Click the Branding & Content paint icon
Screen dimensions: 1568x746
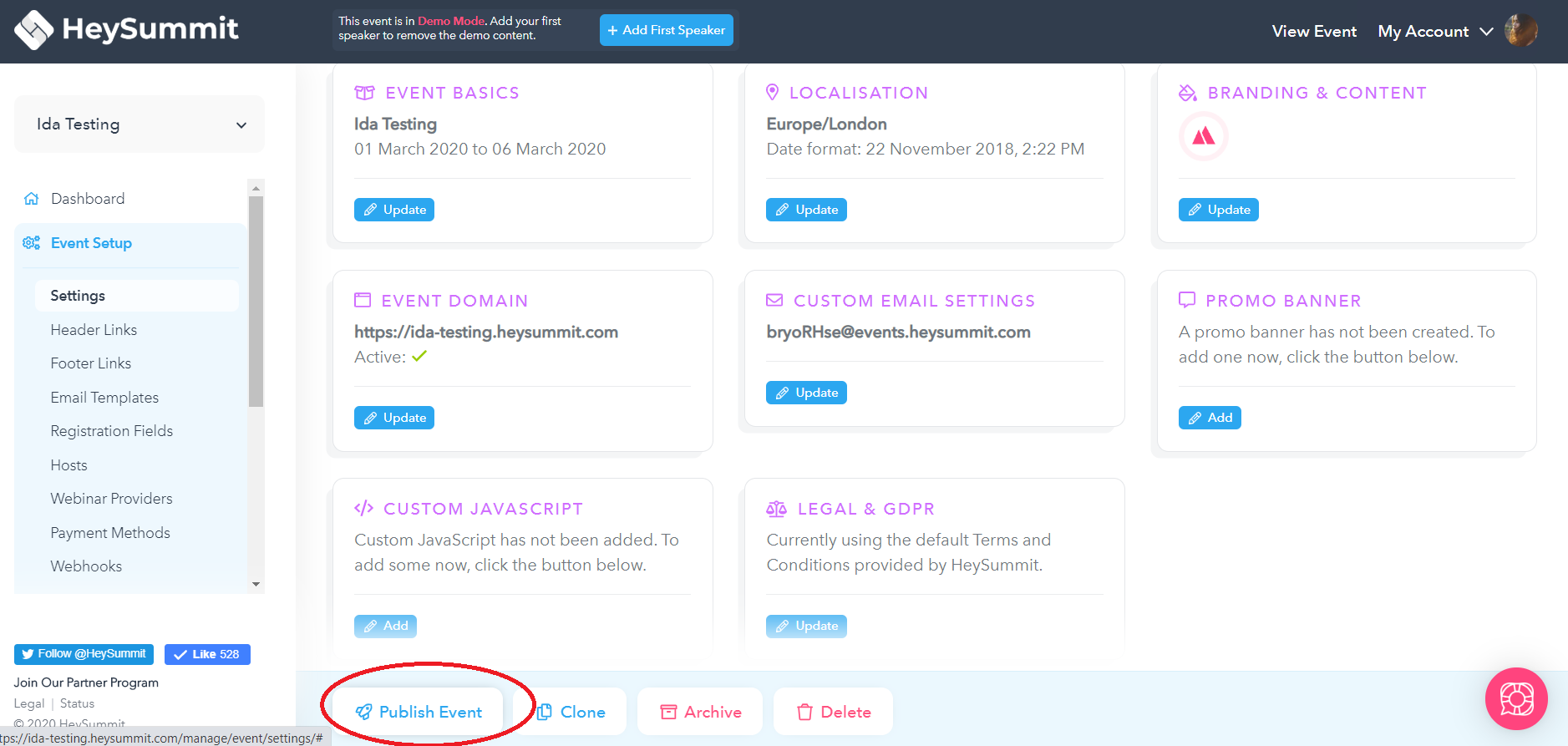[x=1187, y=93]
